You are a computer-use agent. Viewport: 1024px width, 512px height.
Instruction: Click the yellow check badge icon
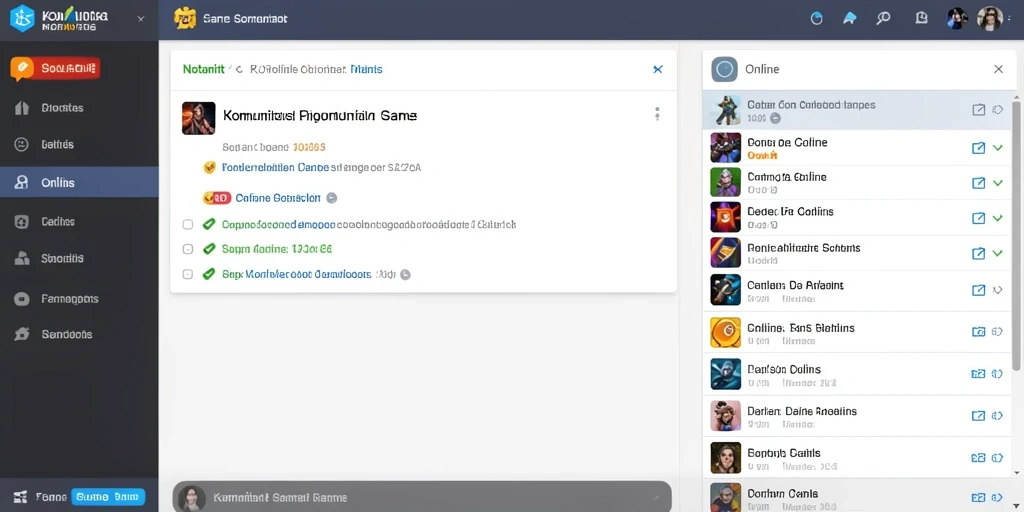coord(210,167)
